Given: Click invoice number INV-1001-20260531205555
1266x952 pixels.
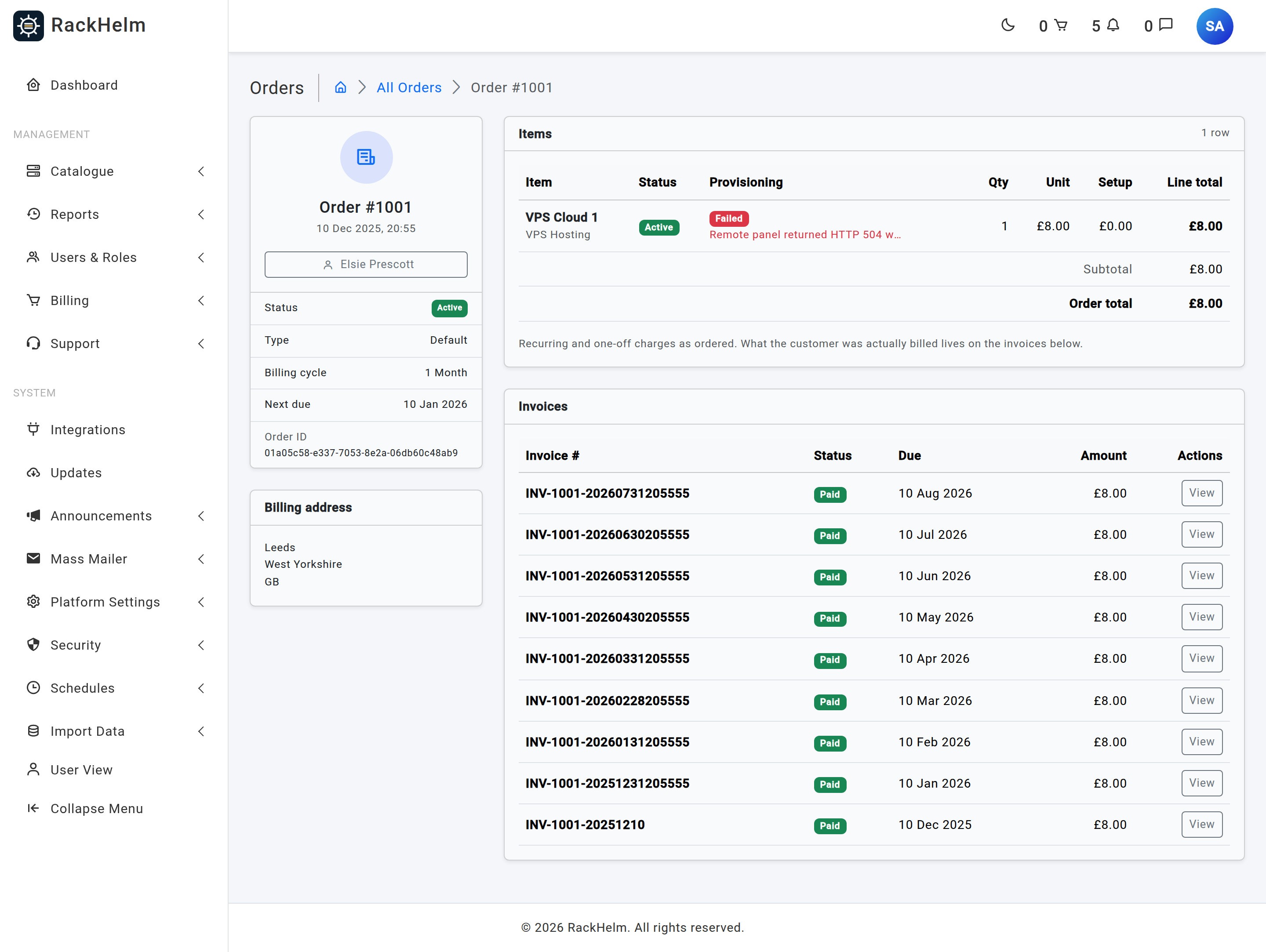Looking at the screenshot, I should point(607,575).
